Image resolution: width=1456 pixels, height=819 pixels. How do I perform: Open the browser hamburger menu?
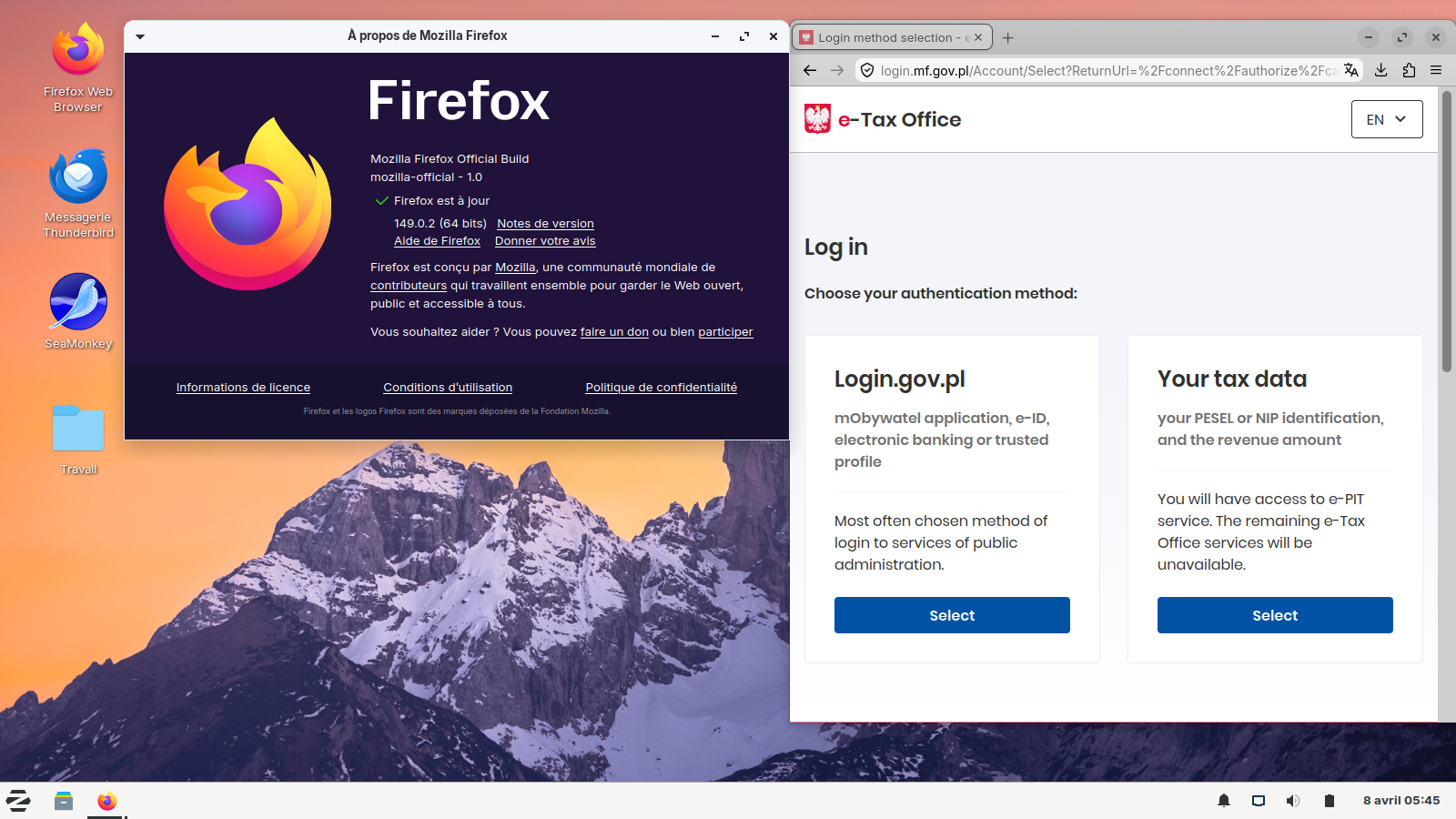1436,70
